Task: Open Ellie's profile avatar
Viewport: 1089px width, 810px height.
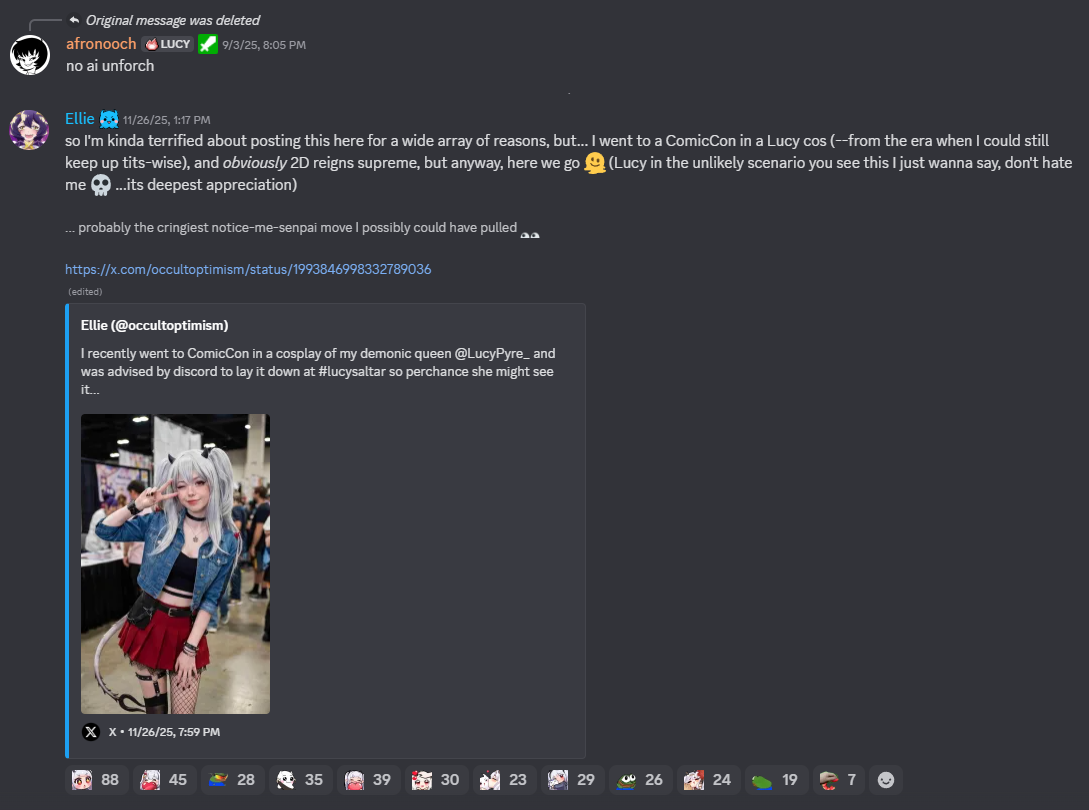Action: click(x=29, y=130)
